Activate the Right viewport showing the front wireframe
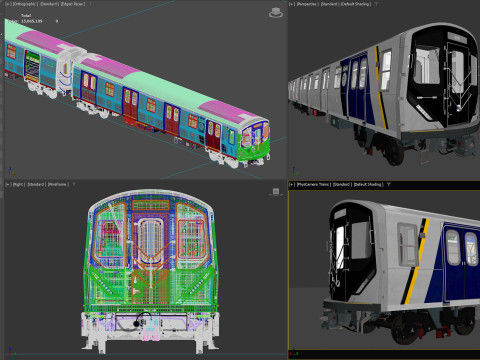 click(x=146, y=269)
